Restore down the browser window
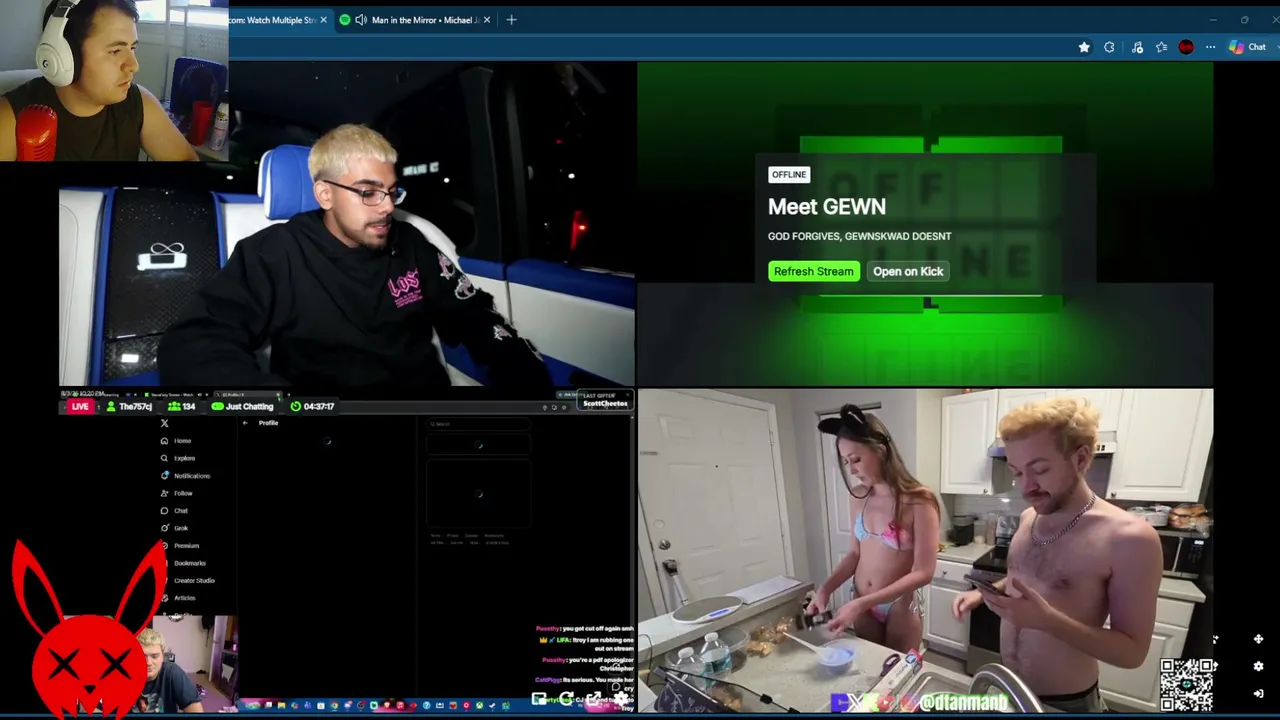The width and height of the screenshot is (1280, 720). tap(1244, 20)
